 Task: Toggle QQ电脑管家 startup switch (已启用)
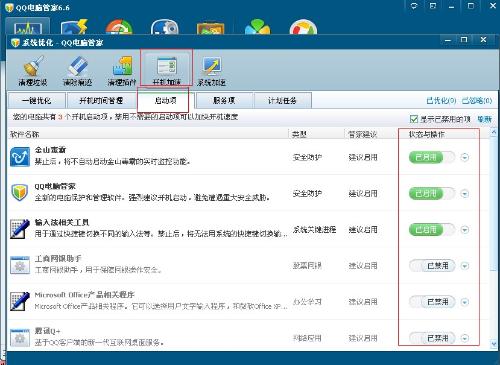(432, 193)
